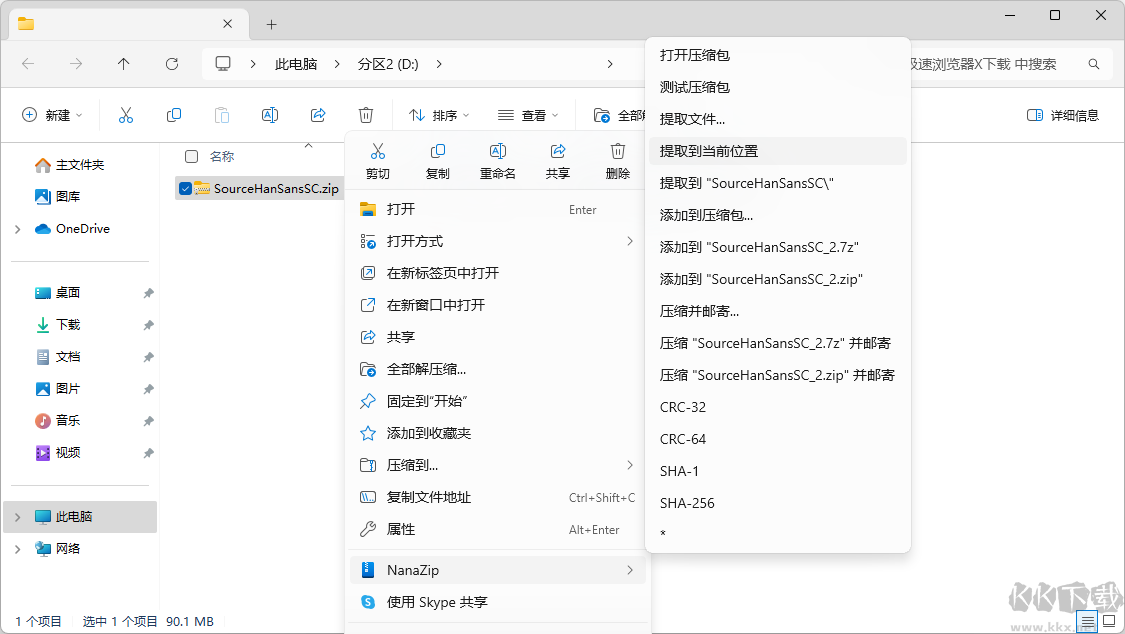Viewport: 1125px width, 634px height.
Task: Expand the 网络 tree node
Action: click(18, 549)
